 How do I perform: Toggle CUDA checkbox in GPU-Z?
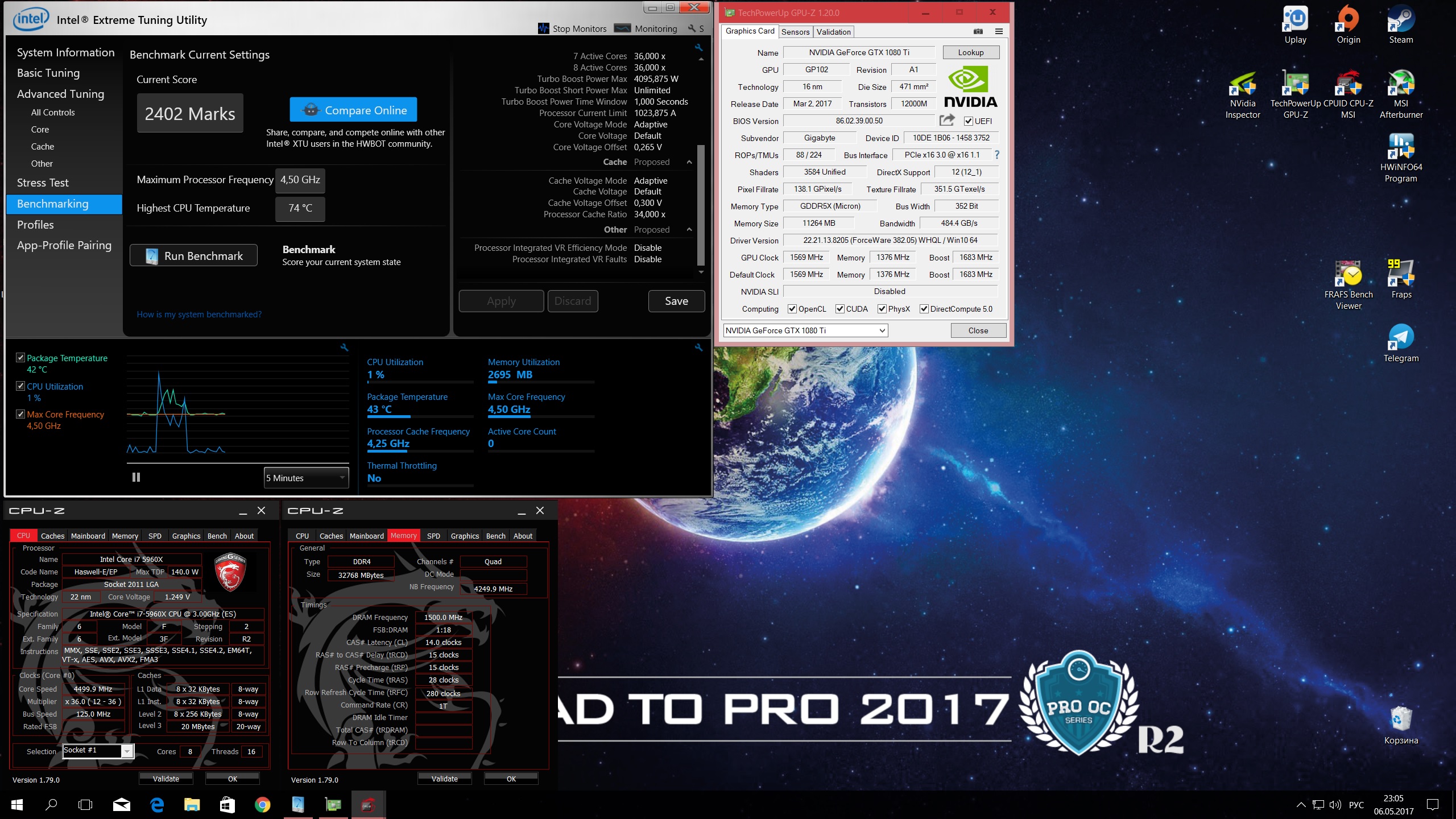click(x=839, y=309)
